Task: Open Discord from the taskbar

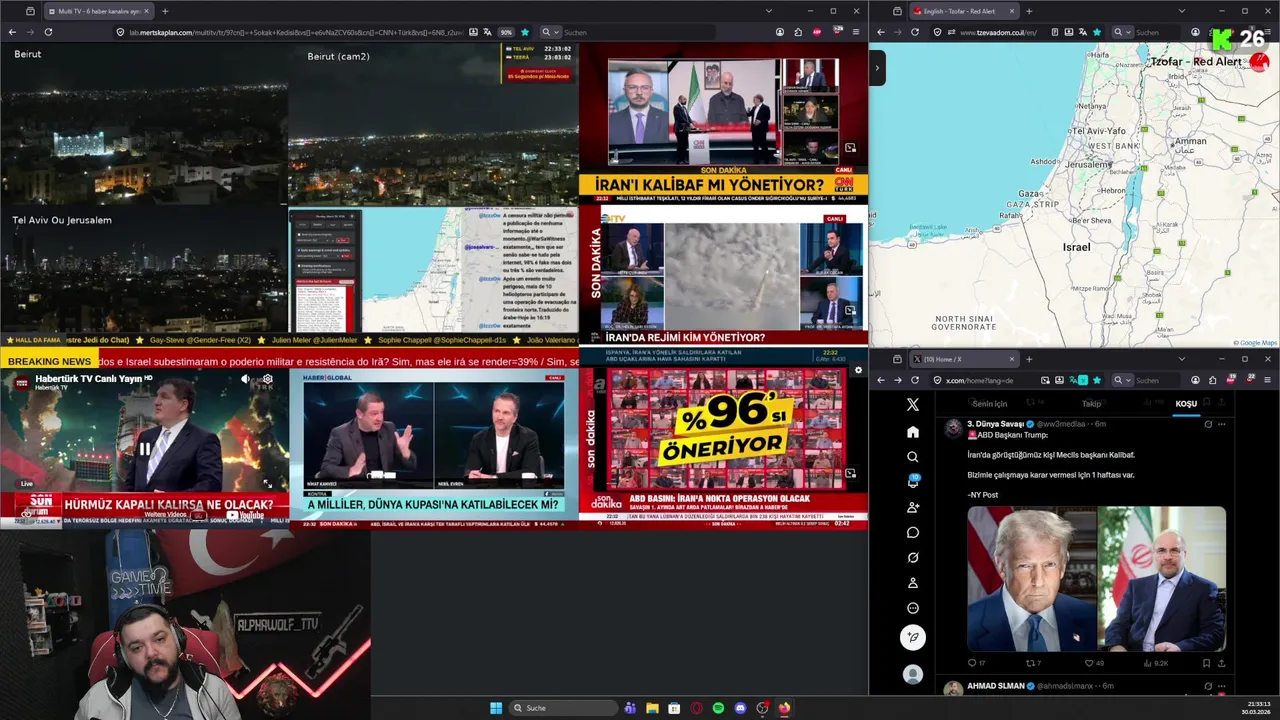Action: 740,708
